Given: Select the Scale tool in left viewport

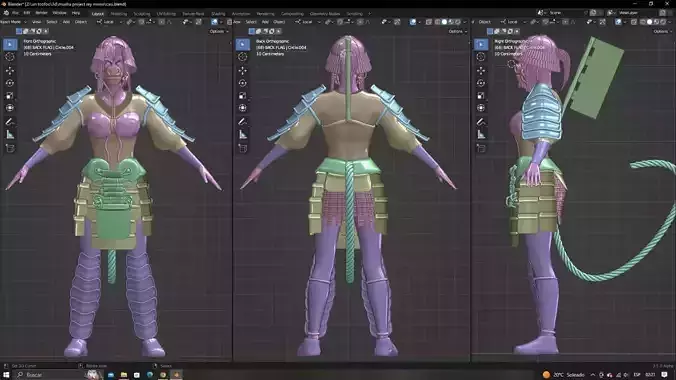Looking at the screenshot, I should 10,95.
